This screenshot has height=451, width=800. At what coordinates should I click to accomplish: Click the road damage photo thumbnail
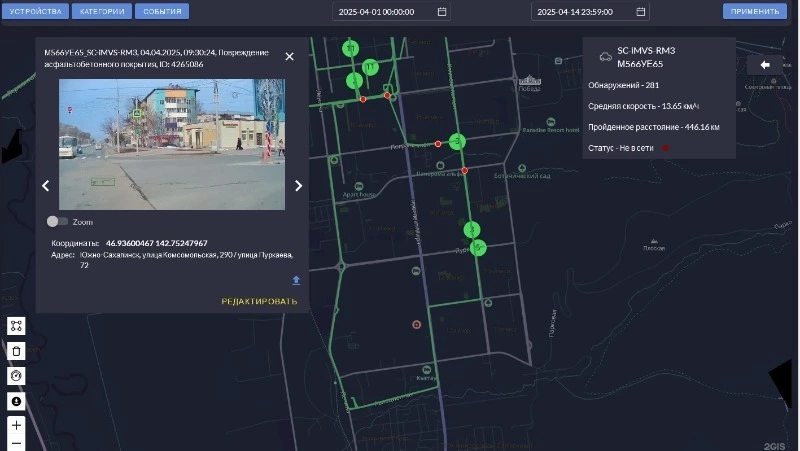172,144
